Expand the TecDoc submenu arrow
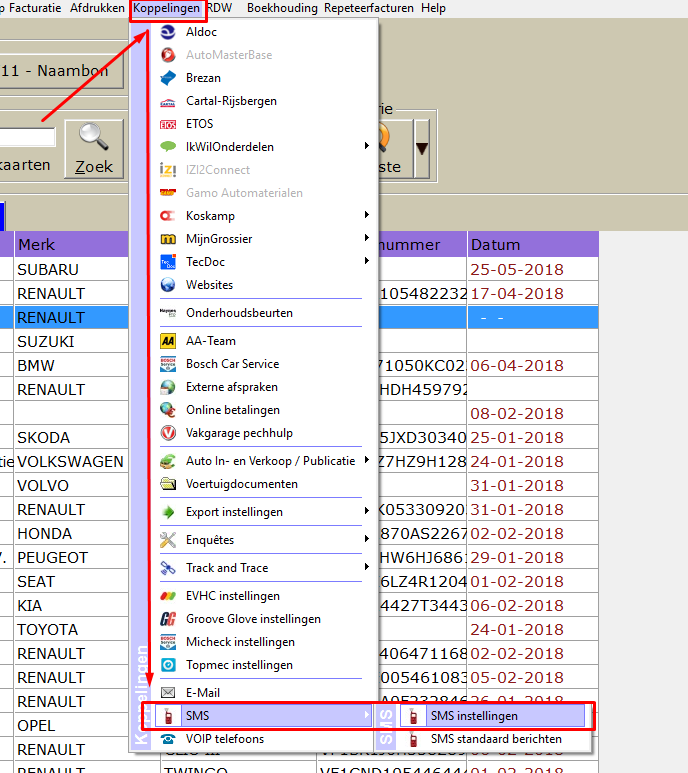The image size is (688, 773). [367, 260]
